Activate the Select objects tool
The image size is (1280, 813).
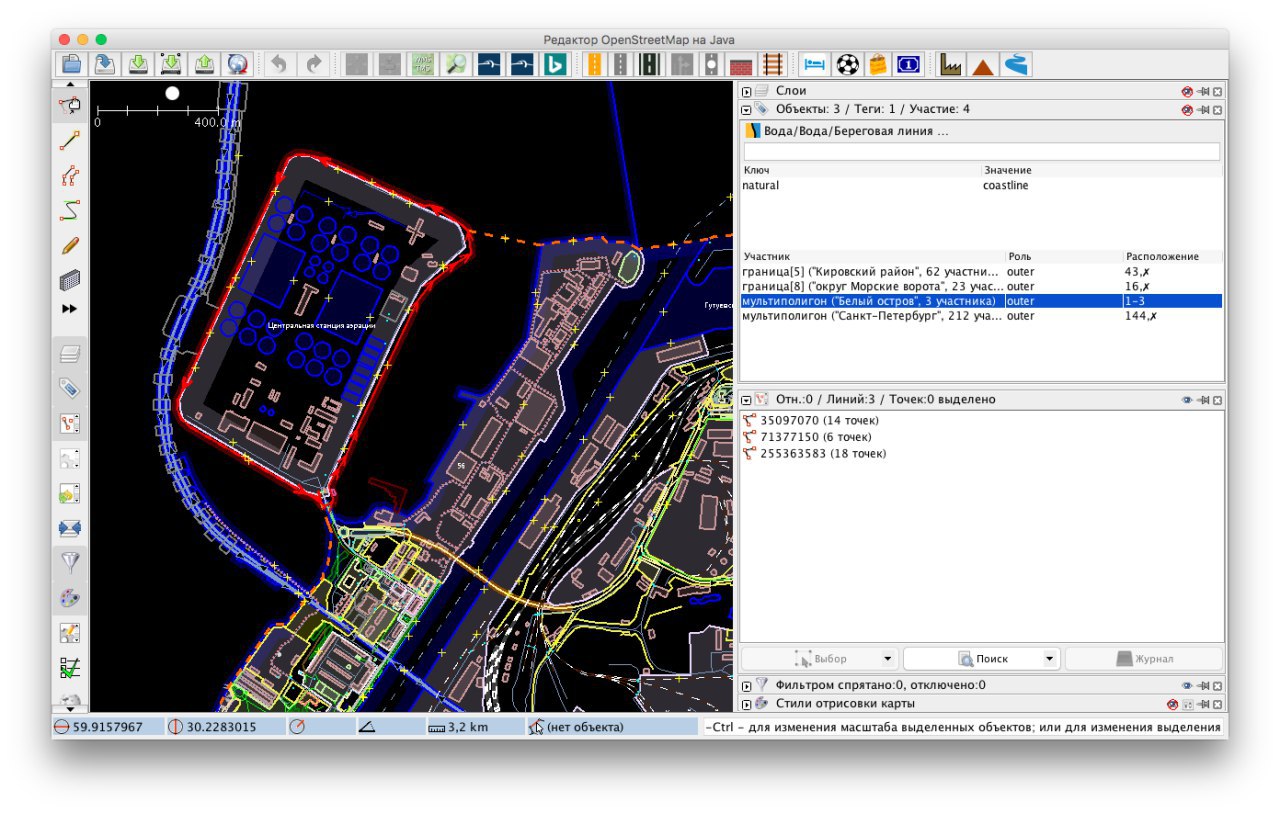point(70,105)
